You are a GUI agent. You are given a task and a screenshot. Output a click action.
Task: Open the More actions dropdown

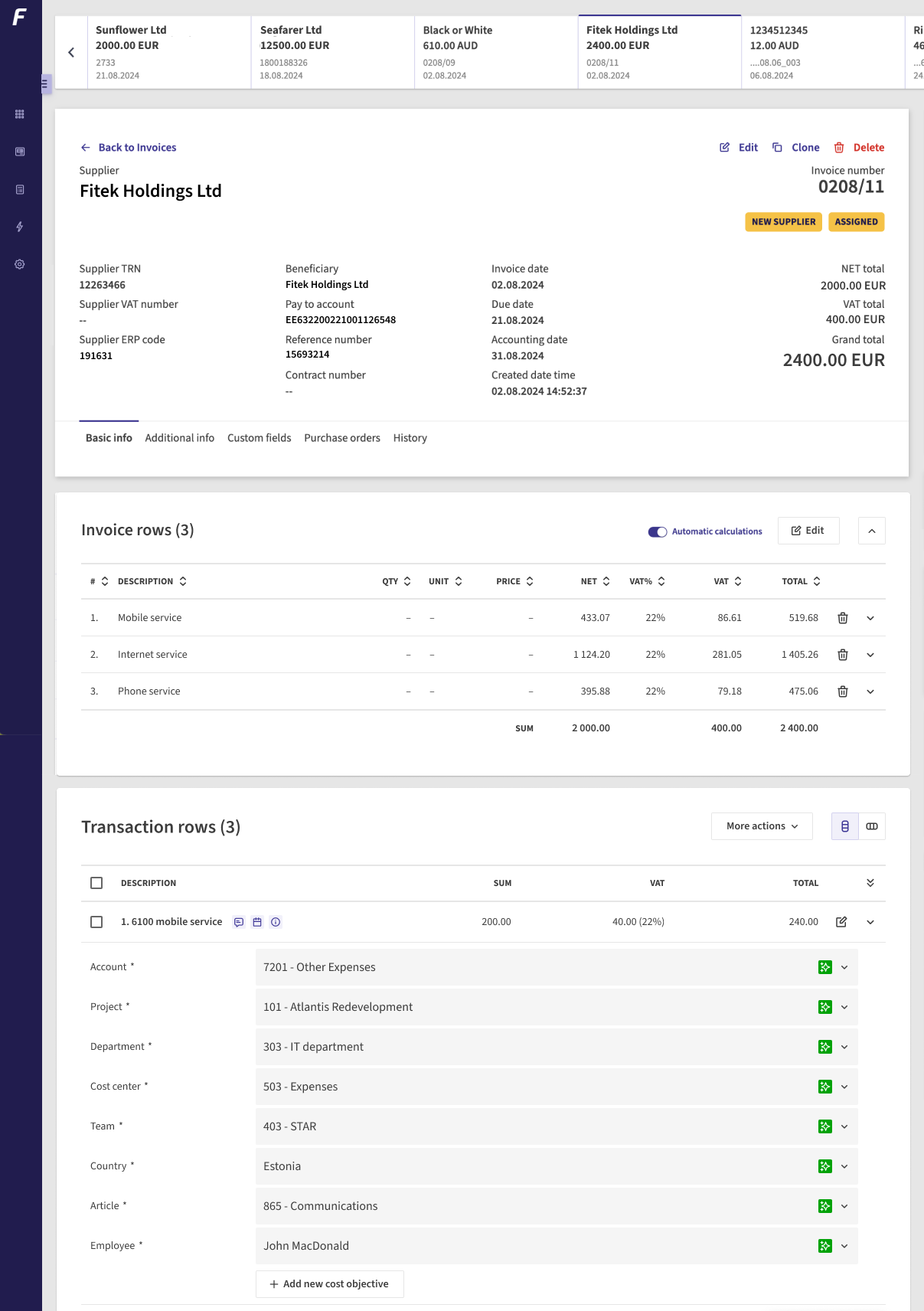(762, 826)
